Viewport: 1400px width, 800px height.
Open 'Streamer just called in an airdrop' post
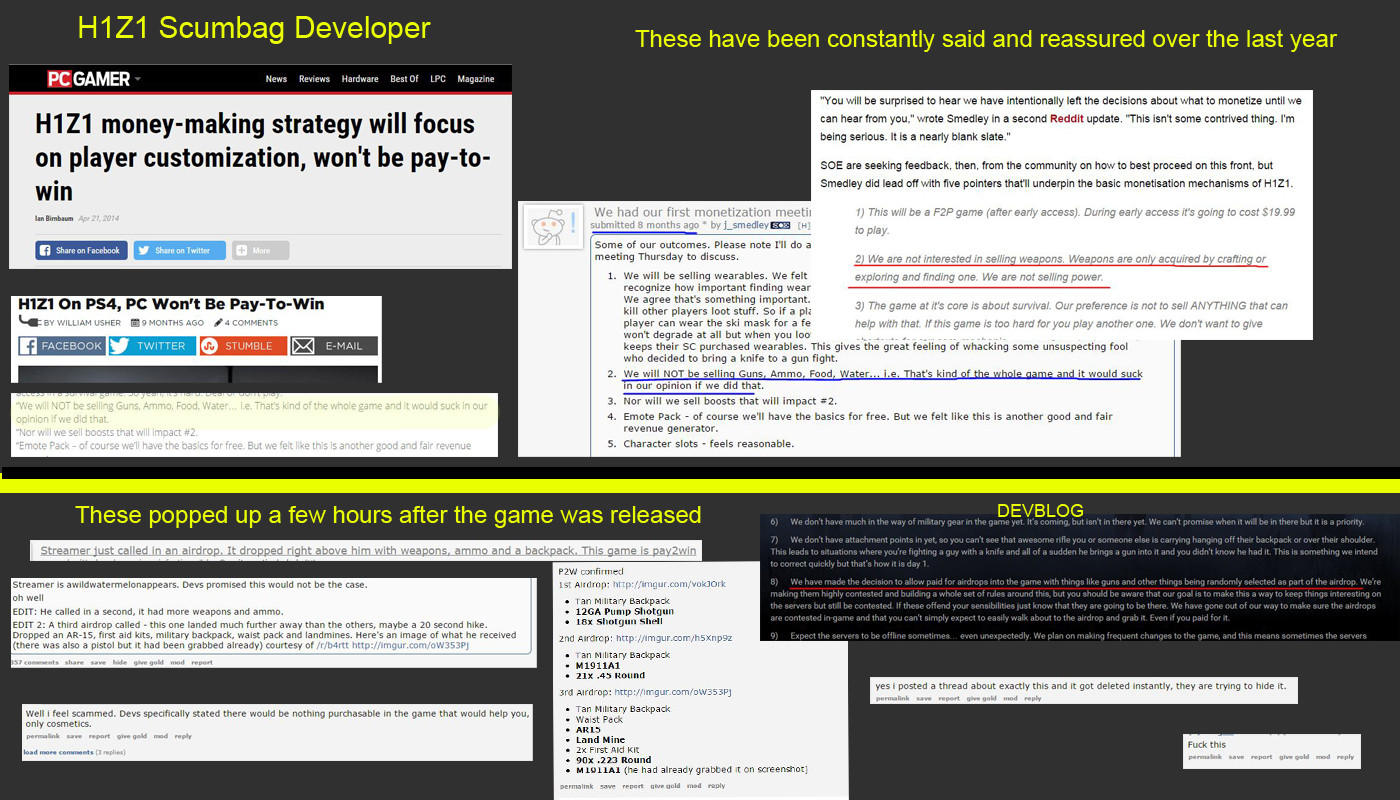[367, 551]
